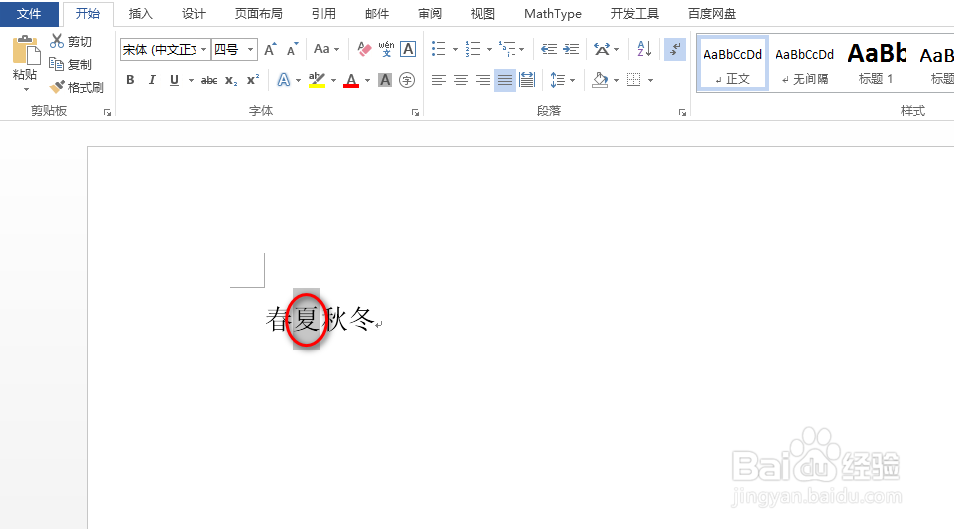Toggle bold formatting
The image size is (954, 529).
click(x=130, y=80)
